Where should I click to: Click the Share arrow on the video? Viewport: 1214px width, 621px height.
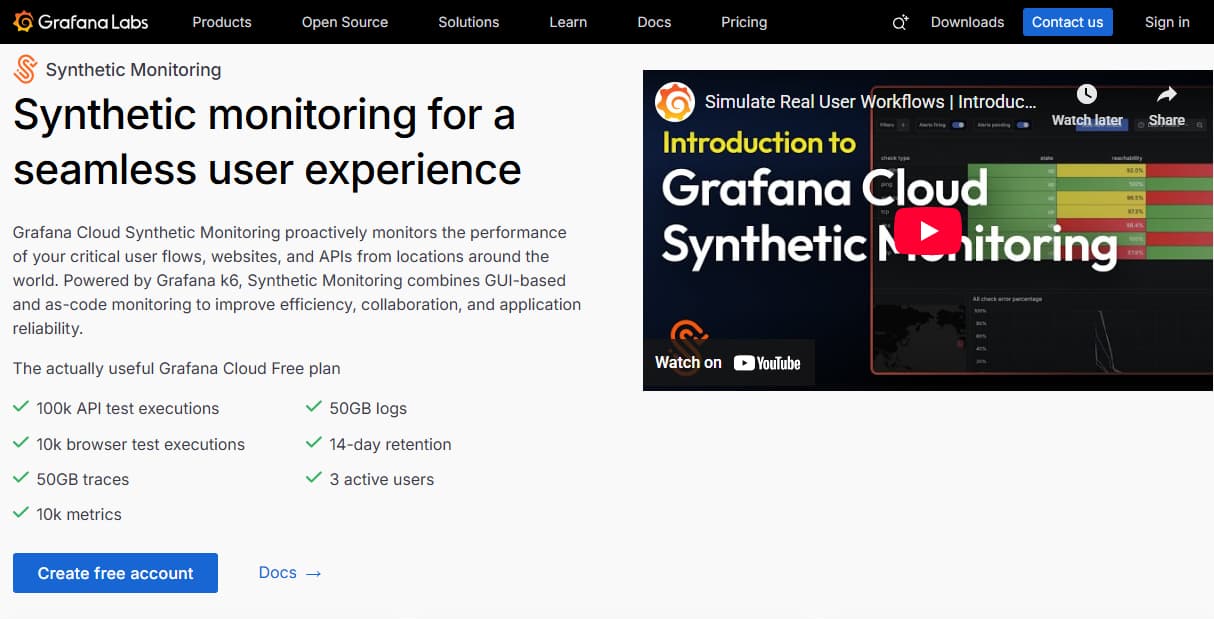pos(1164,94)
